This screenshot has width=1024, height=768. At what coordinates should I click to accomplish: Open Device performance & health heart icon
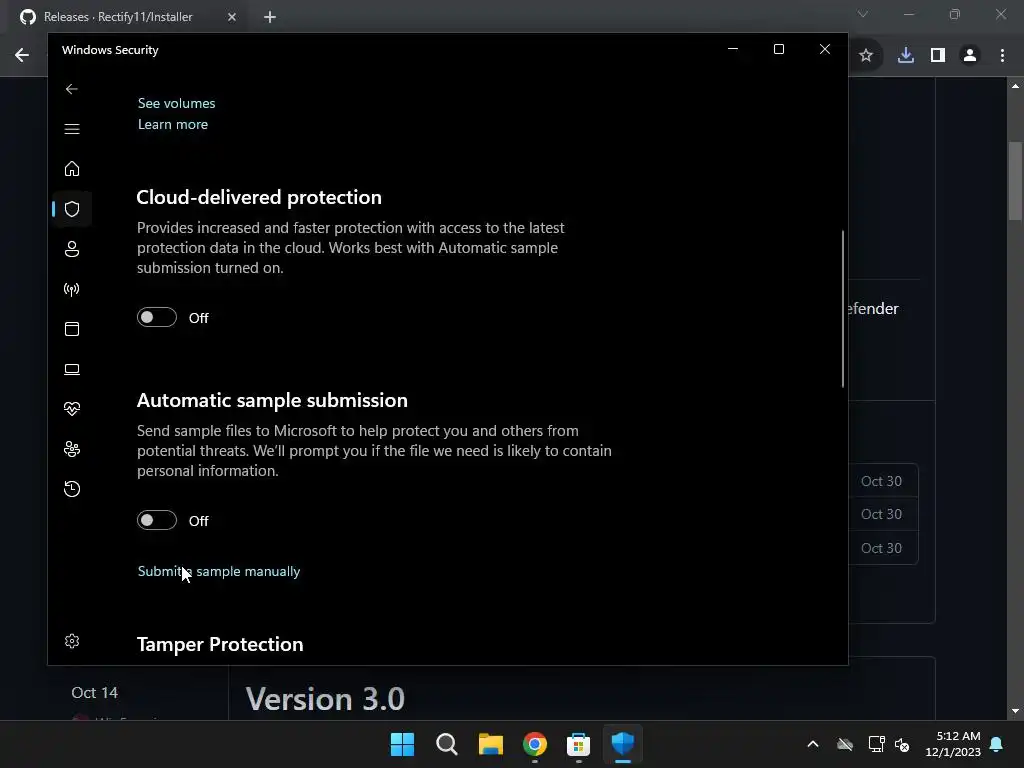(72, 409)
